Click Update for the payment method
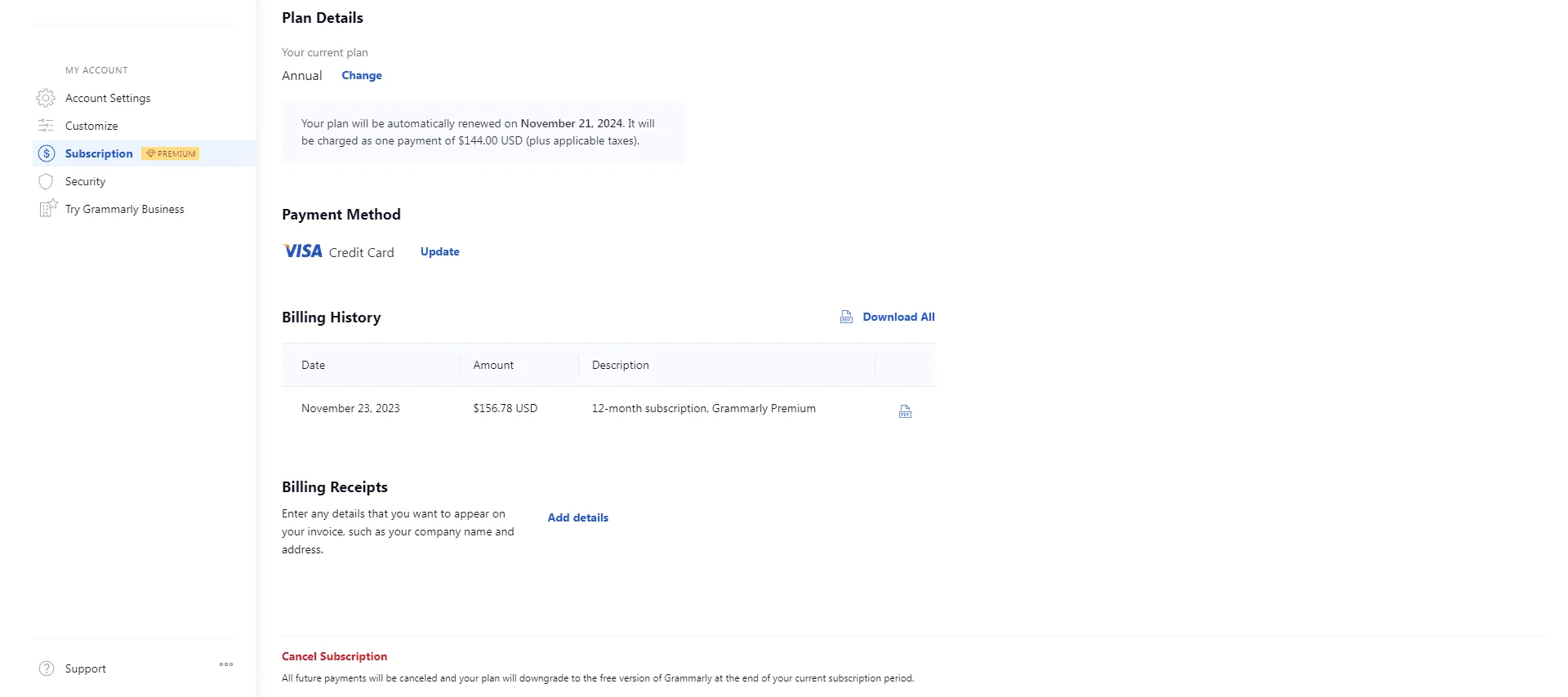This screenshot has height=697, width=1568. 440,251
